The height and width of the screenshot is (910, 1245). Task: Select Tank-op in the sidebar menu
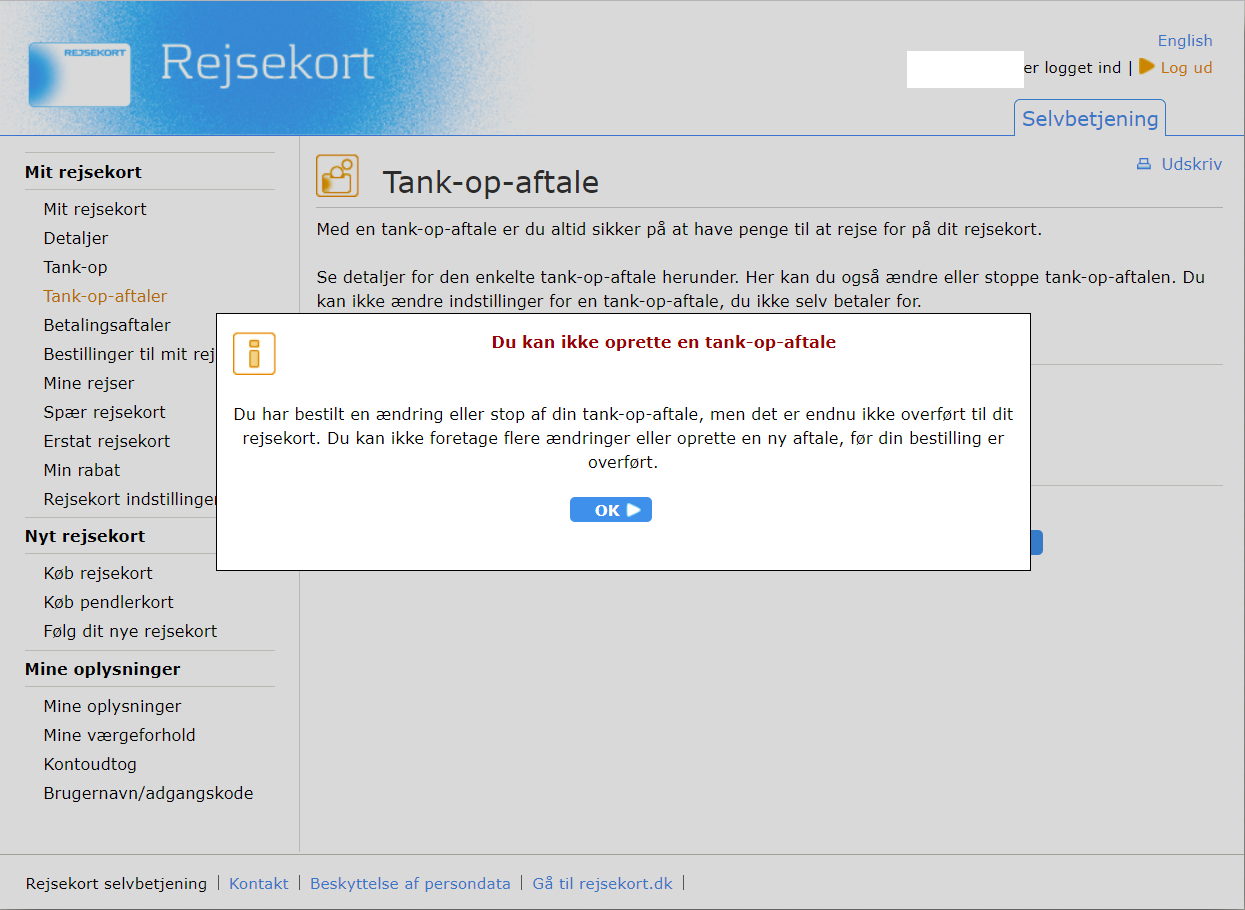point(75,267)
